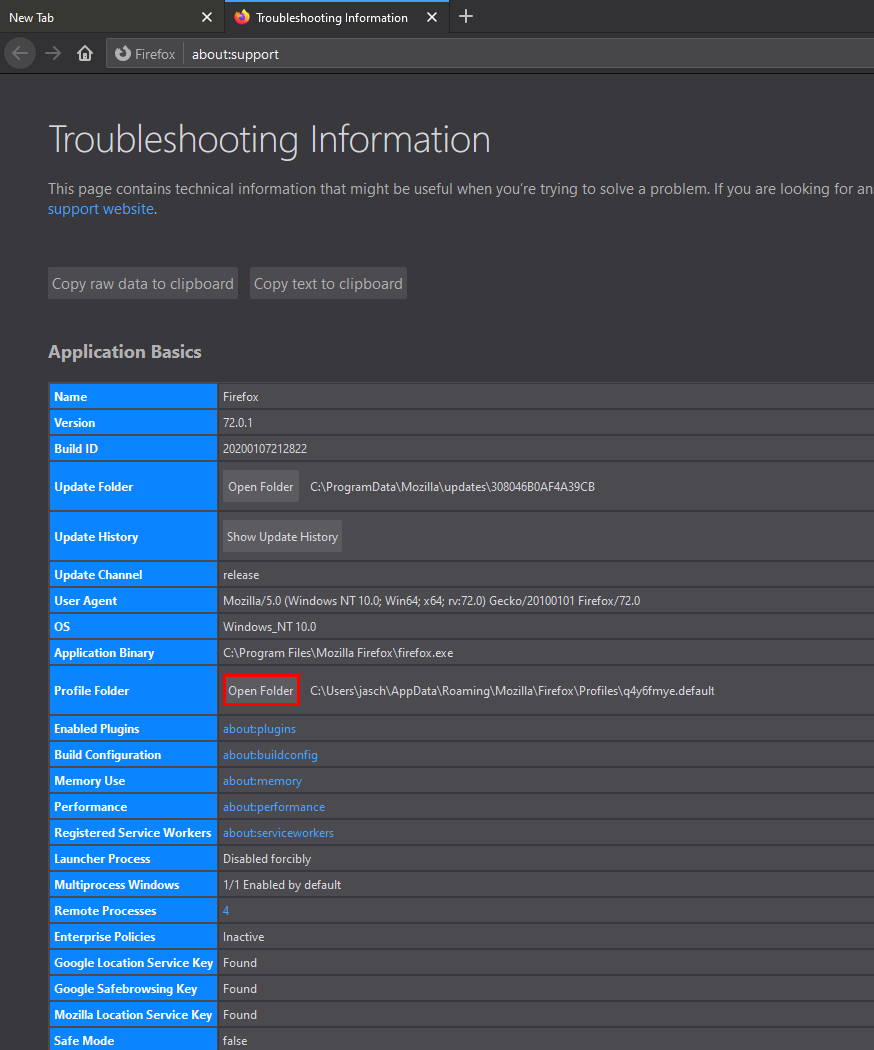Viewport: 874px width, 1050px height.
Task: Click the Name row value Firefox
Action: click(x=240, y=396)
